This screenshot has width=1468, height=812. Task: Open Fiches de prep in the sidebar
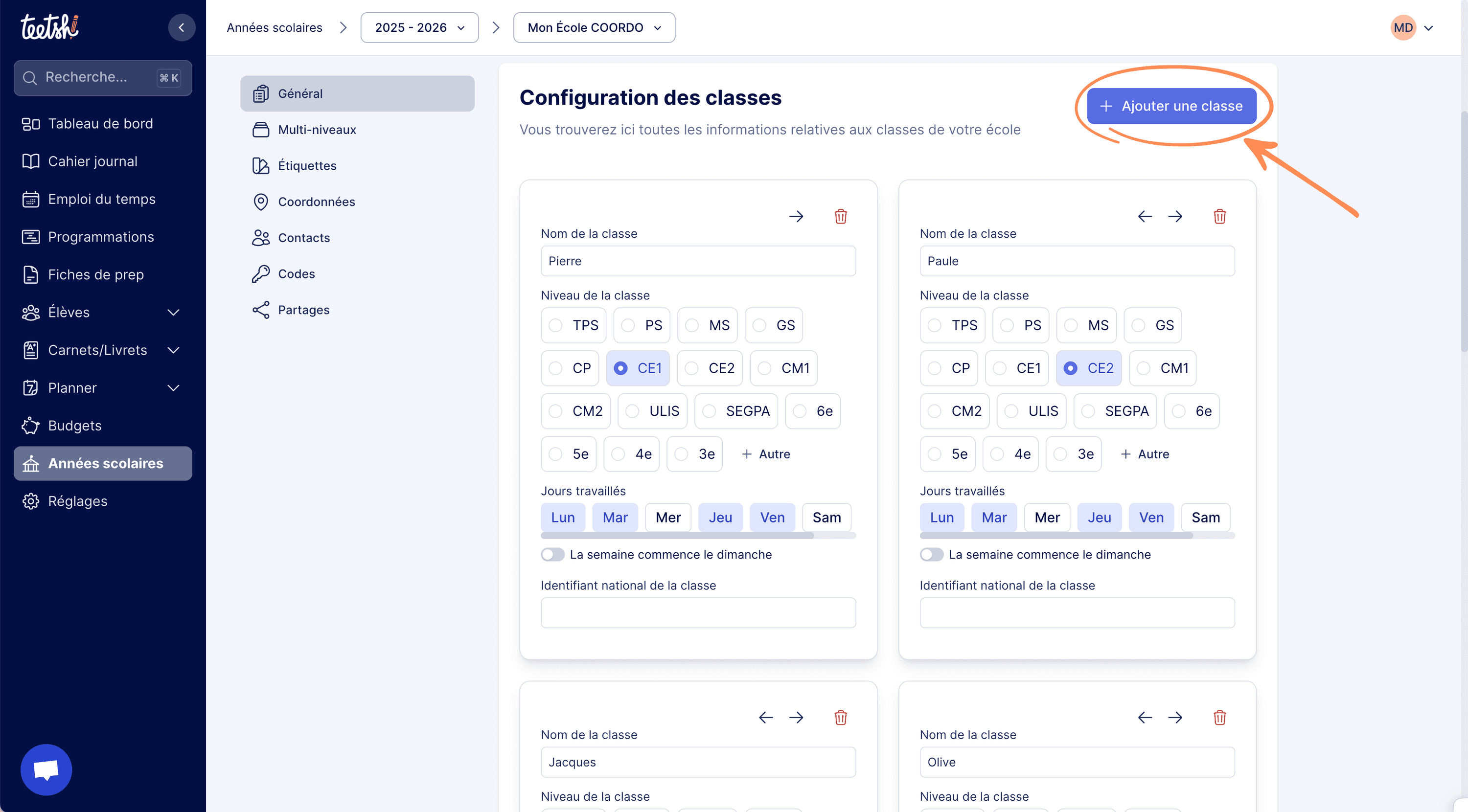103,274
